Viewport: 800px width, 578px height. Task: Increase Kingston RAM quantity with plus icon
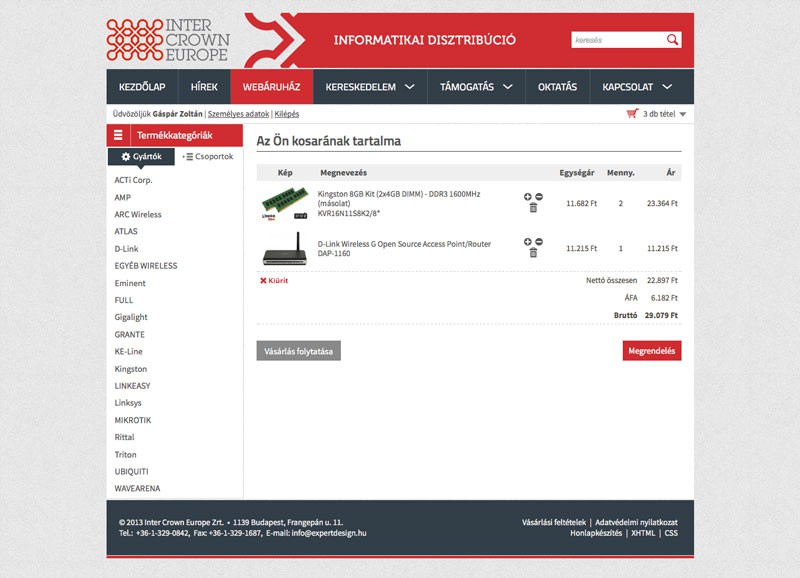pos(528,197)
